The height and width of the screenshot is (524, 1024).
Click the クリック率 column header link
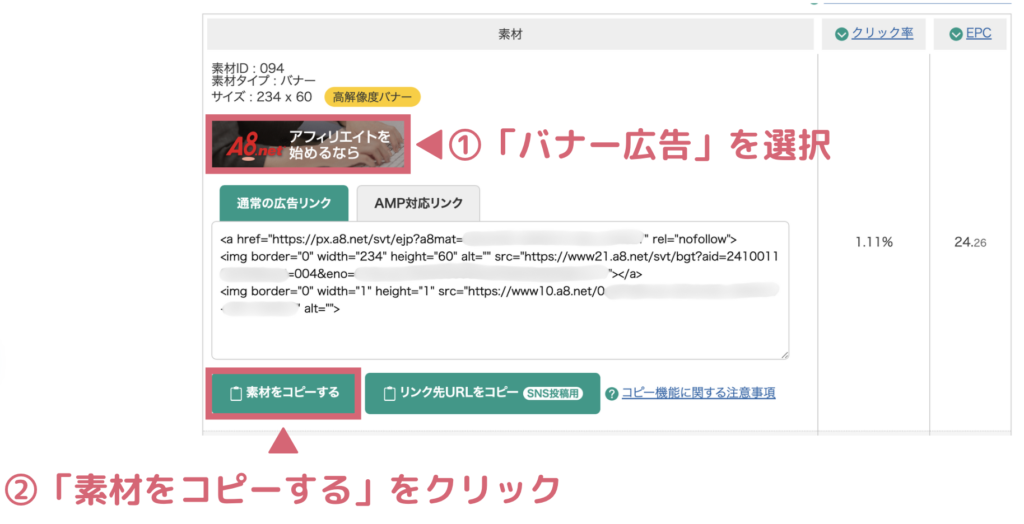881,33
